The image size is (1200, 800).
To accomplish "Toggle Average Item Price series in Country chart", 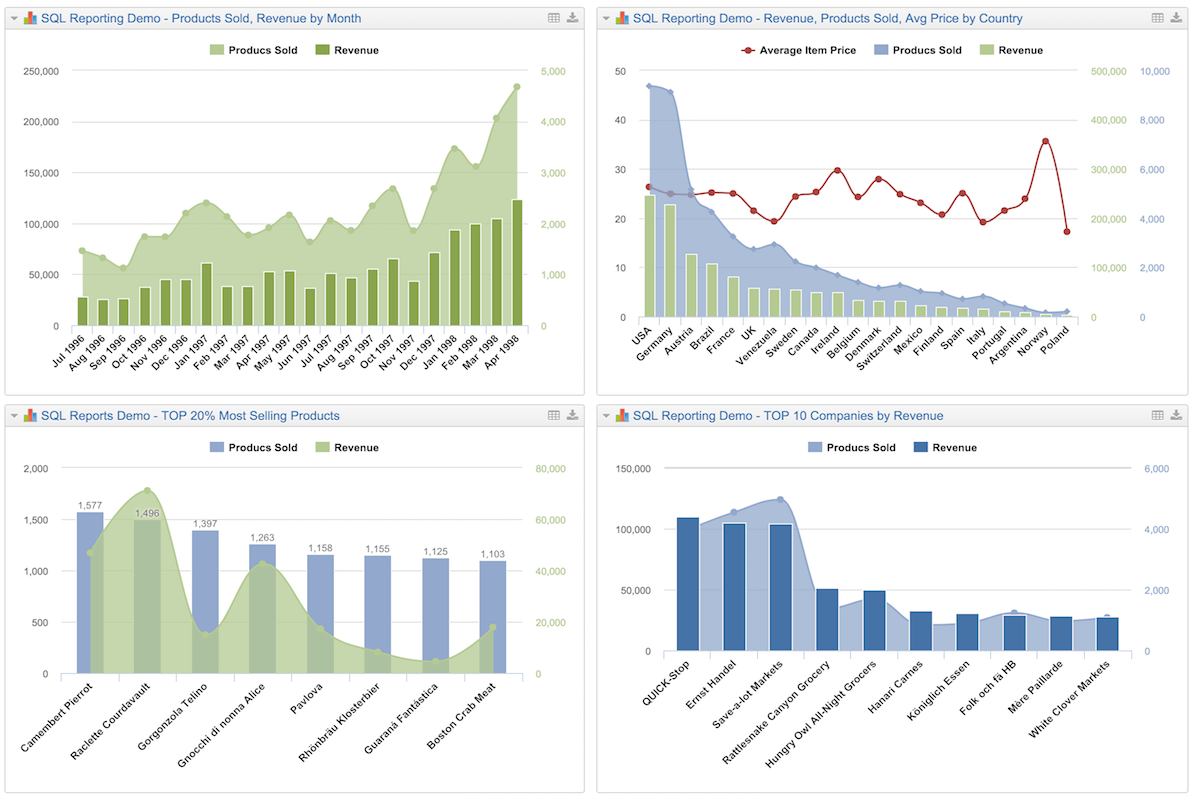I will pos(798,50).
